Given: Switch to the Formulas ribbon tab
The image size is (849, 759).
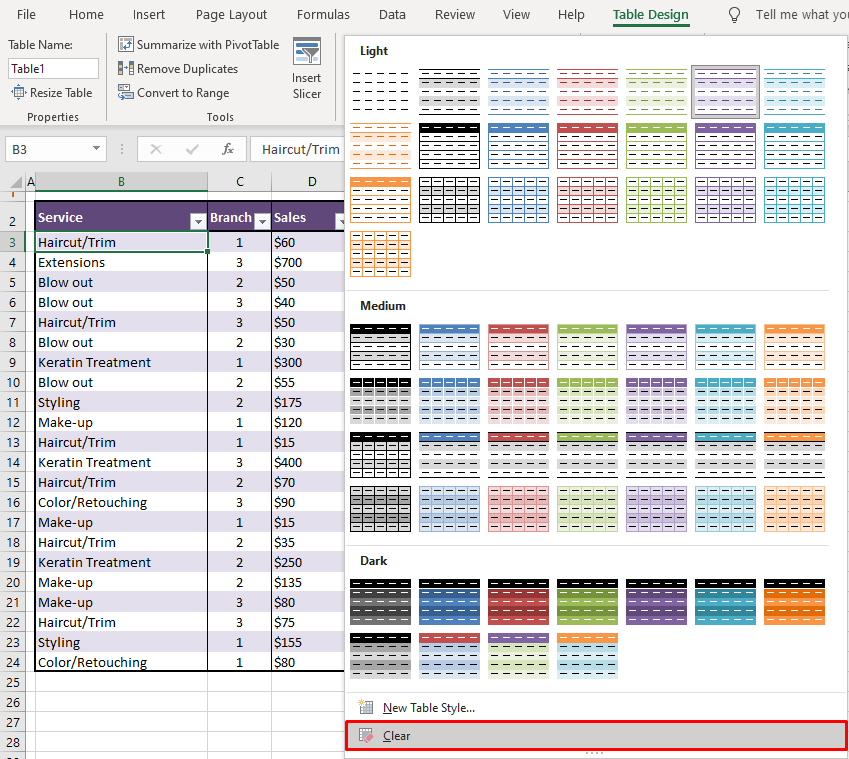Looking at the screenshot, I should [x=323, y=14].
